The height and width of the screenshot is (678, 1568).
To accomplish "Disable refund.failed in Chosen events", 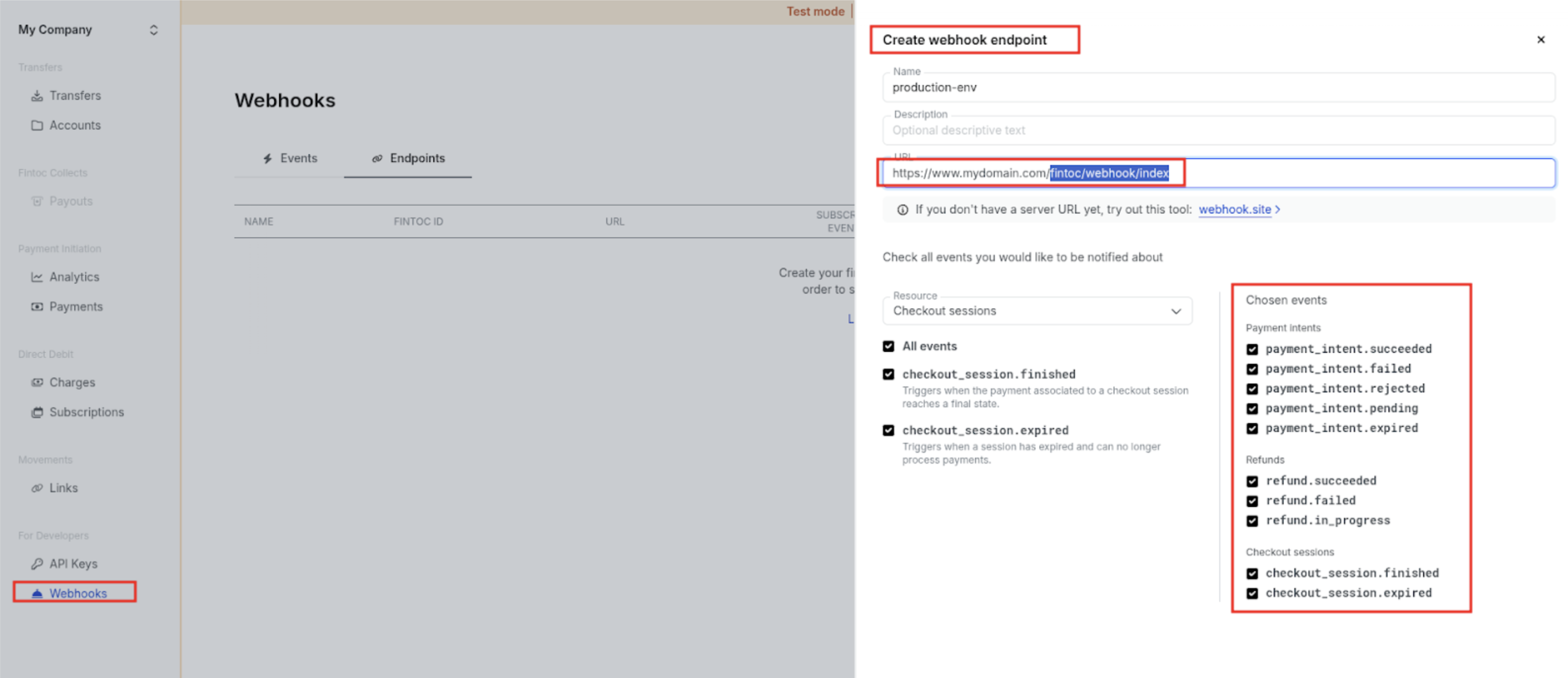I will point(1252,501).
